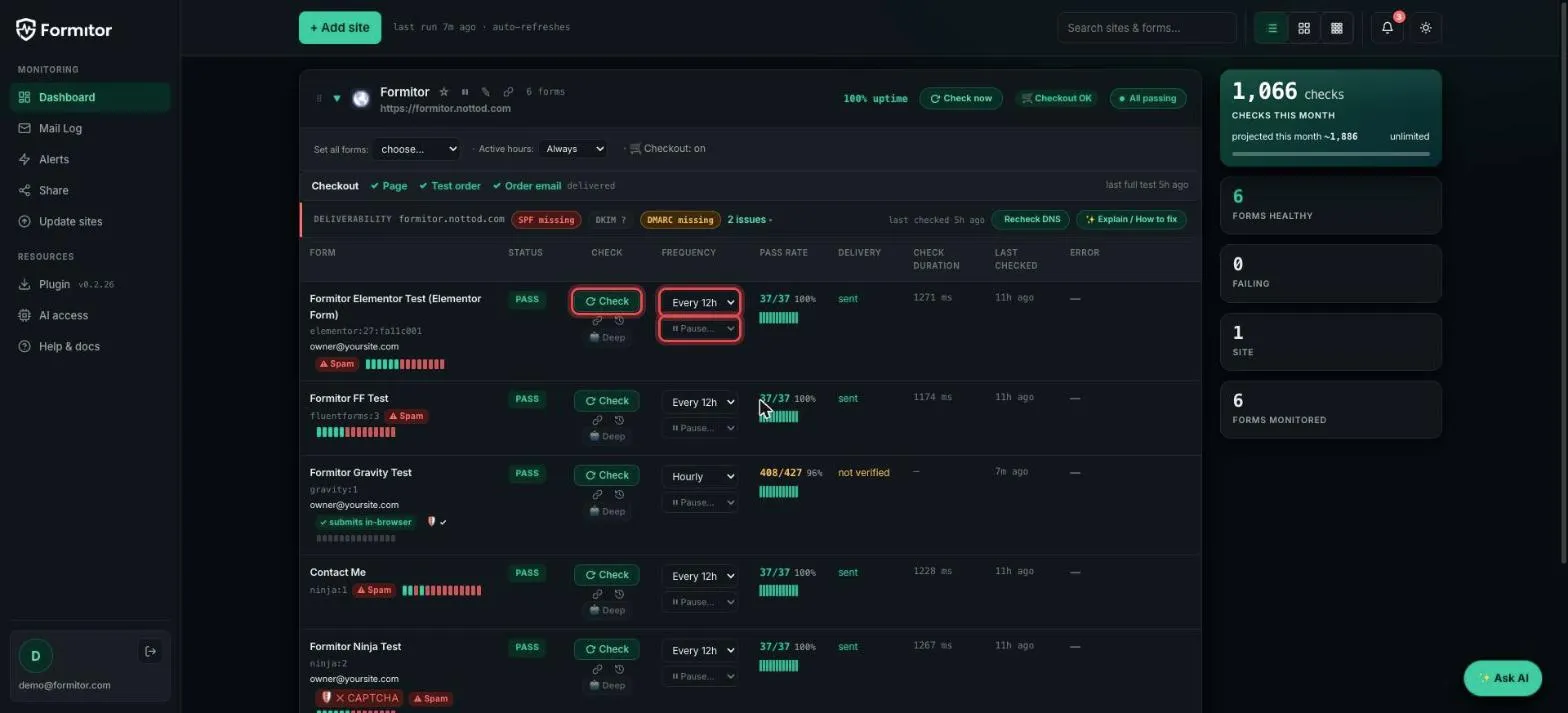This screenshot has width=1568, height=713.
Task: Open the Hourly frequency dropdown for Gravity Test
Action: [x=699, y=477]
